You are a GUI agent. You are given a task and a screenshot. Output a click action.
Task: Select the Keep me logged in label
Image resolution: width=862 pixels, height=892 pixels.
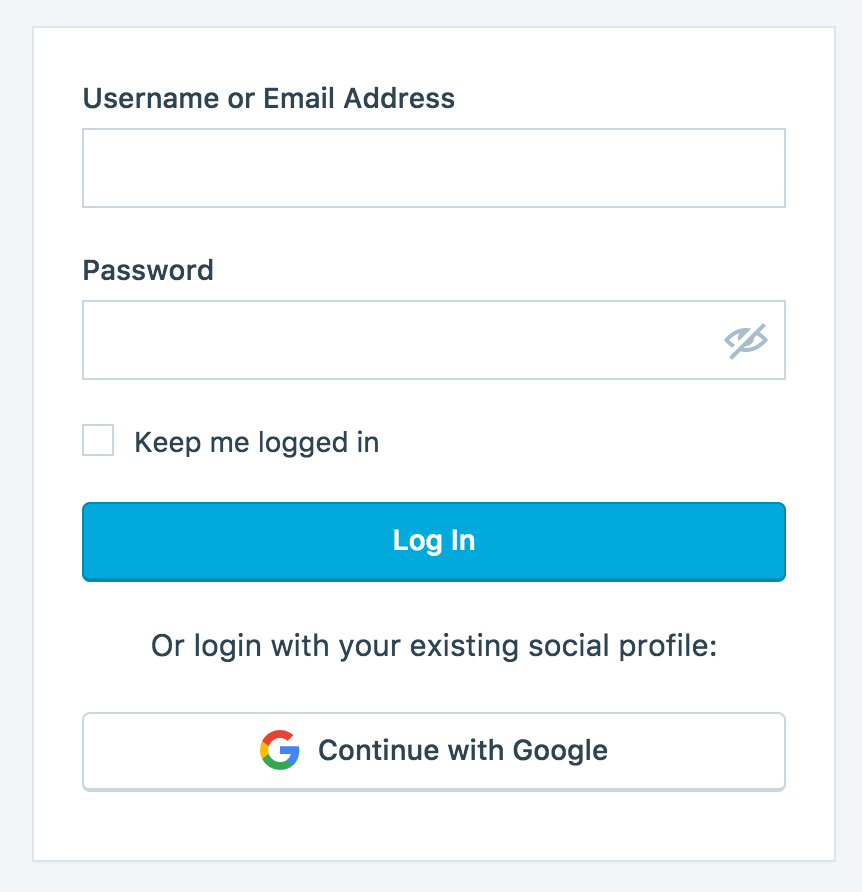click(257, 441)
